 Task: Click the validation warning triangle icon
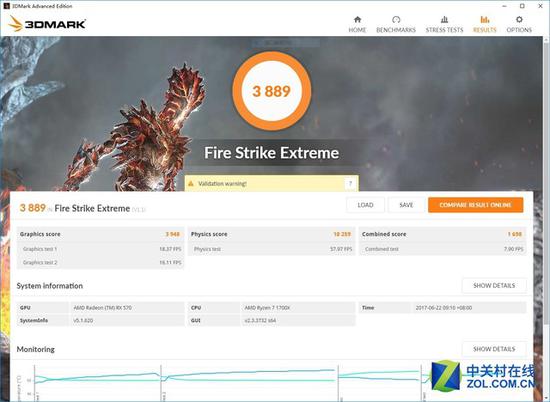191,183
